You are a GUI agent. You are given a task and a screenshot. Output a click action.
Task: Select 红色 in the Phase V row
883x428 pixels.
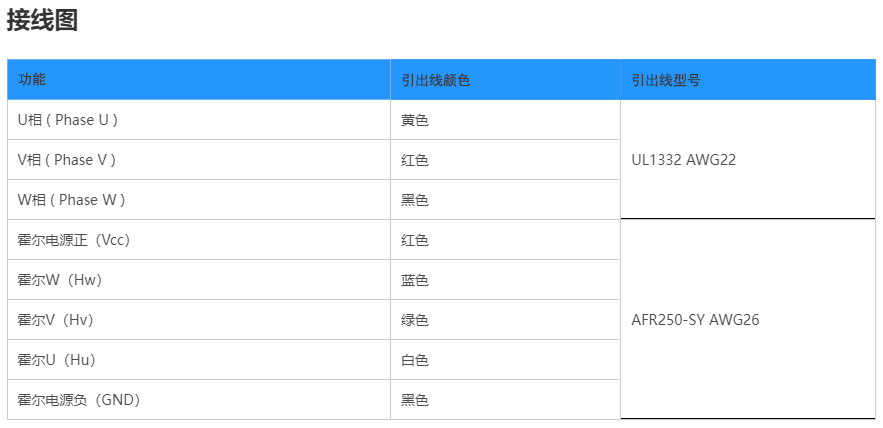click(x=415, y=160)
